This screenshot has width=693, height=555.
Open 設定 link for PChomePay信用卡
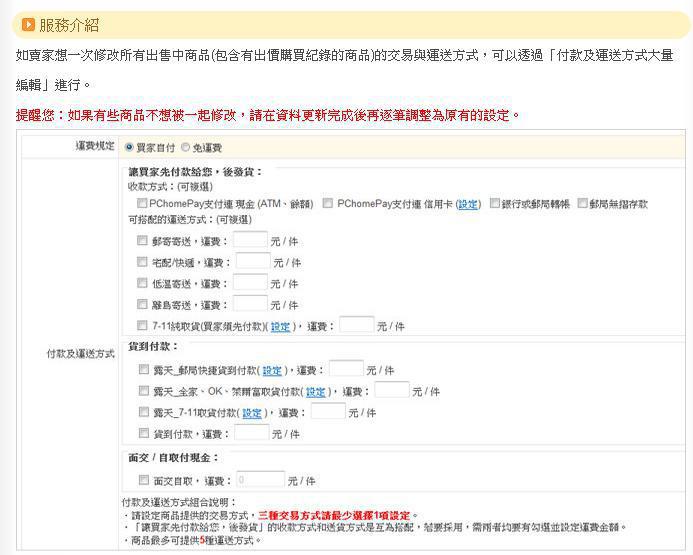(x=468, y=204)
